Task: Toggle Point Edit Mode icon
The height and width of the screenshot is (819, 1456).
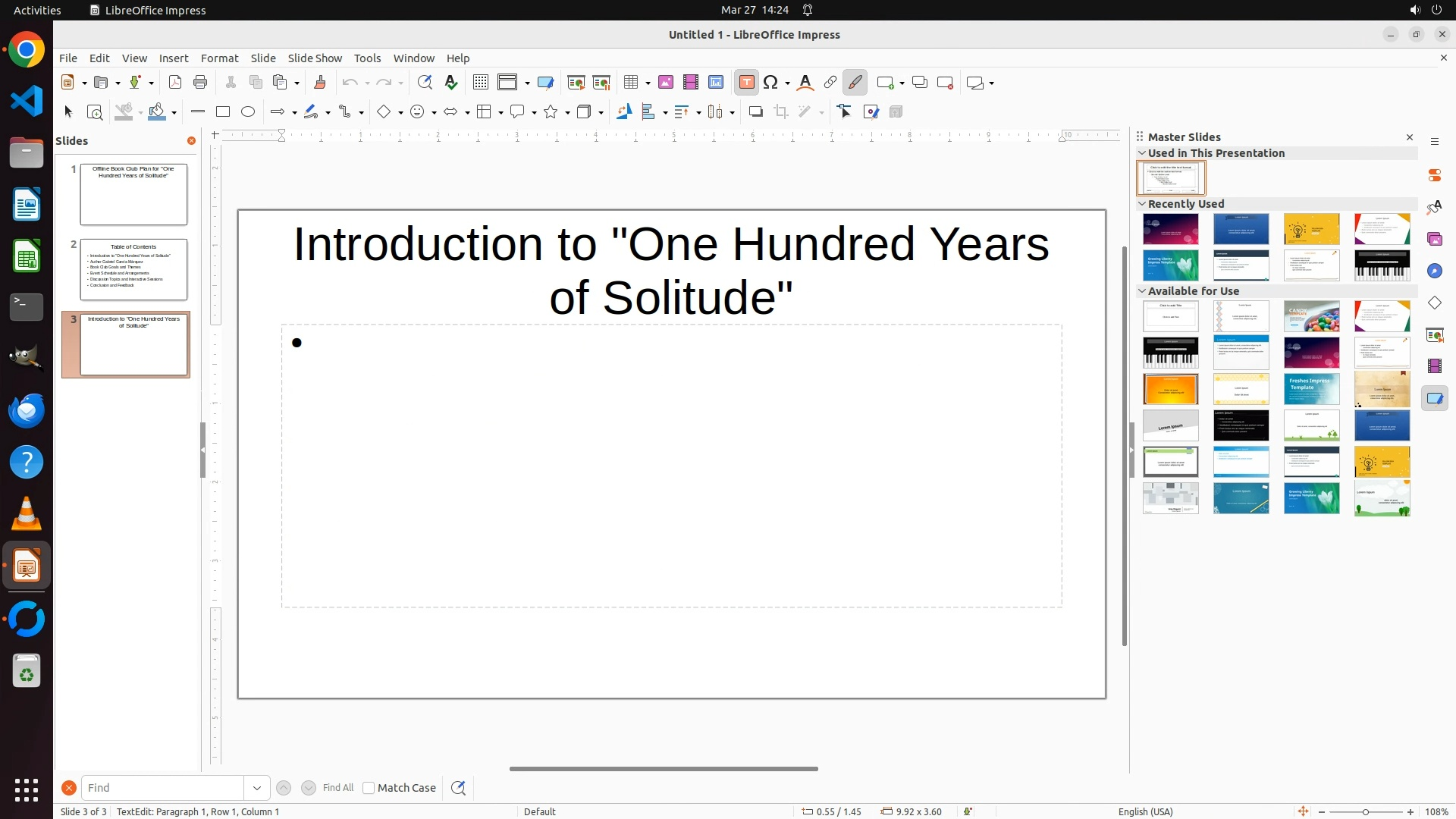Action: tap(845, 112)
